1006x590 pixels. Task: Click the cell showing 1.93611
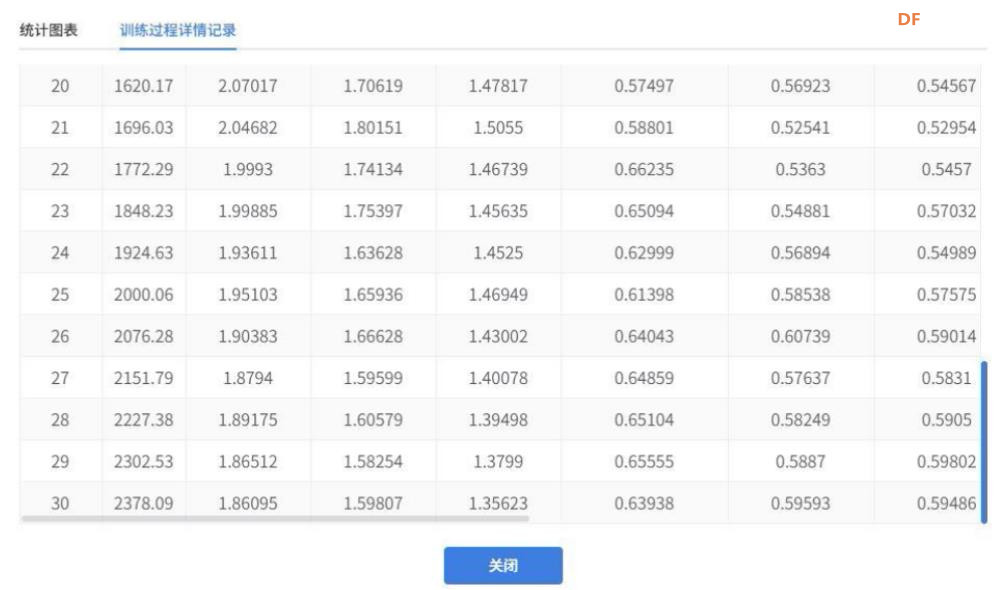point(248,253)
